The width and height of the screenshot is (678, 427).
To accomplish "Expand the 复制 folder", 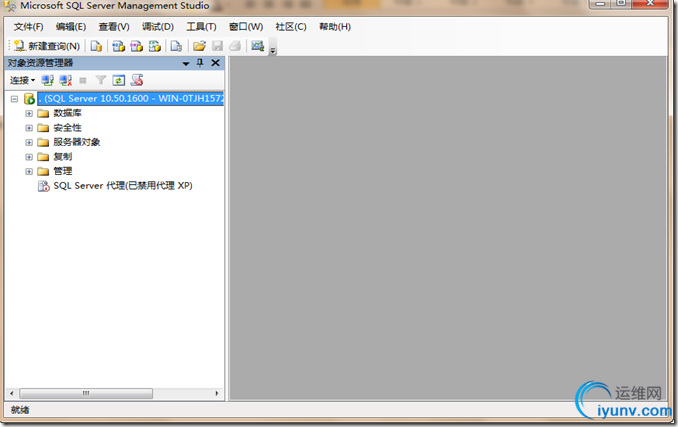I will click(x=29, y=157).
